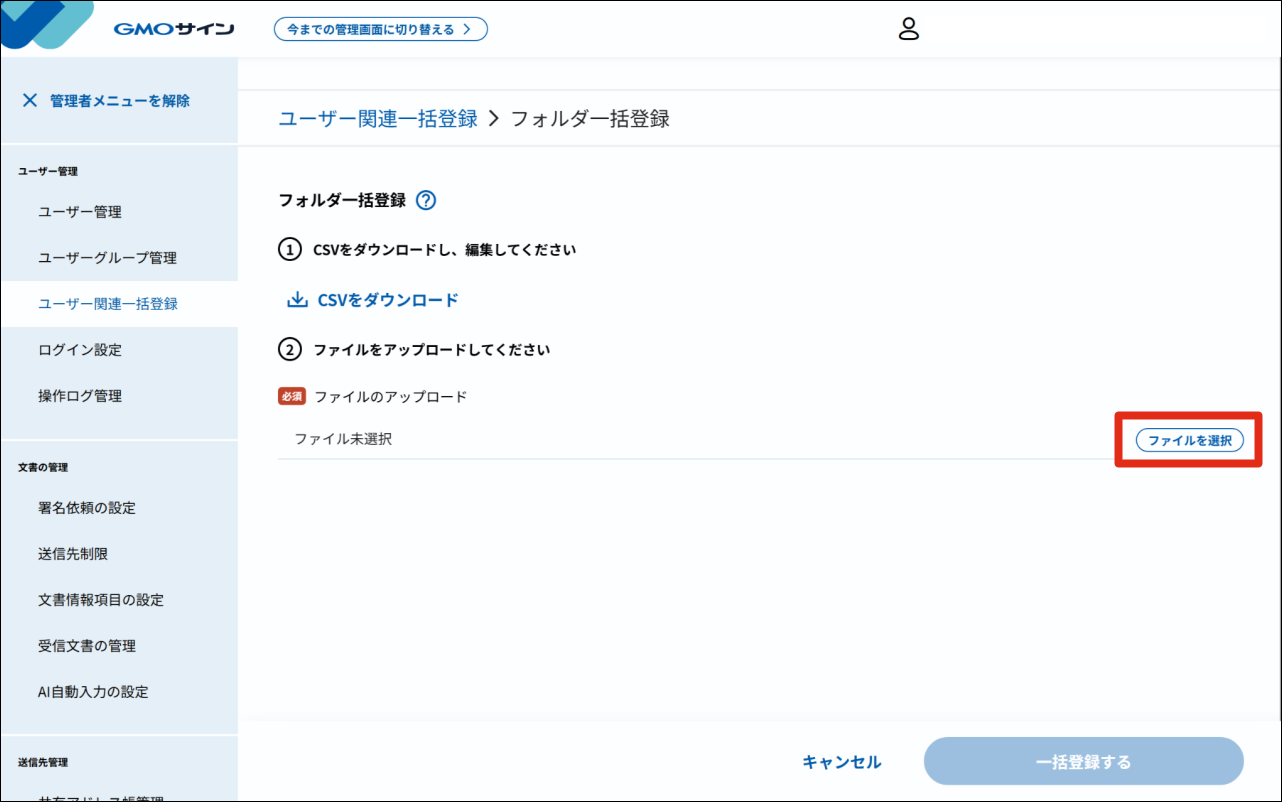The width and height of the screenshot is (1282, 802).
Task: Click the ファイルを選択 upload button
Action: pos(1187,439)
